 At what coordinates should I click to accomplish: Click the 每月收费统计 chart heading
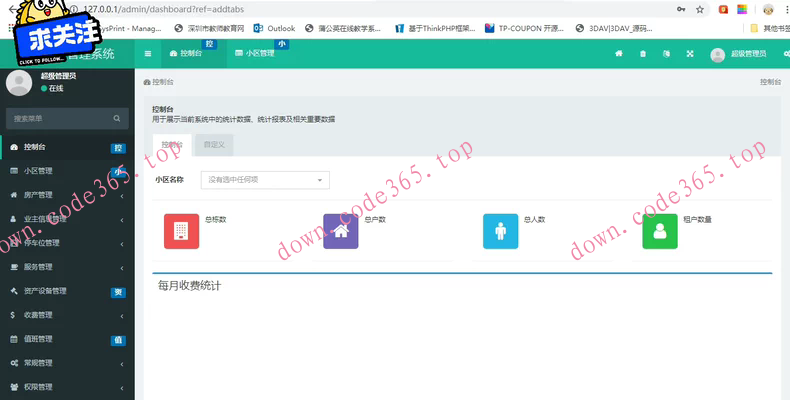pos(189,286)
